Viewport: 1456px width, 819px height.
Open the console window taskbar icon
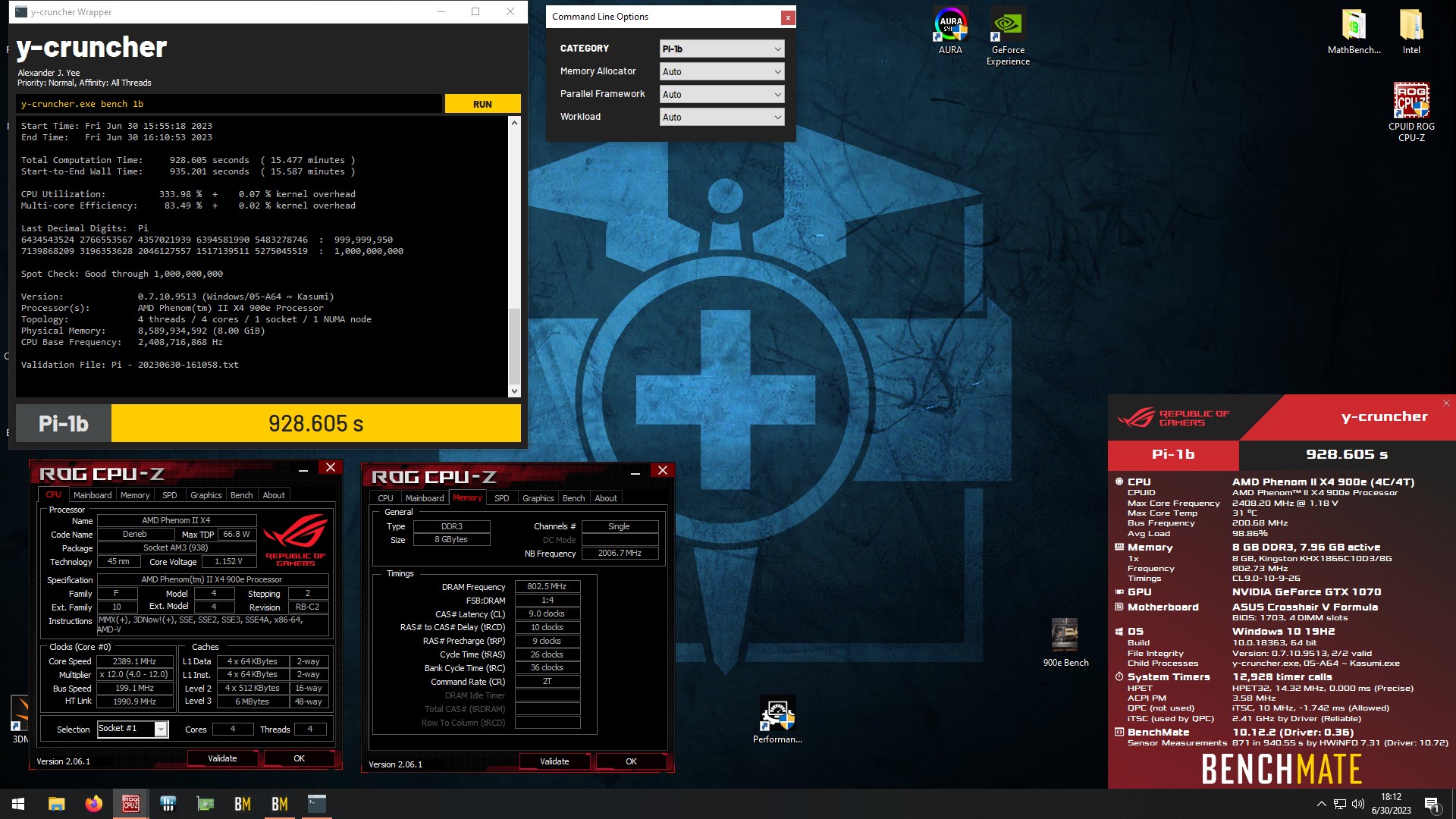[317, 804]
